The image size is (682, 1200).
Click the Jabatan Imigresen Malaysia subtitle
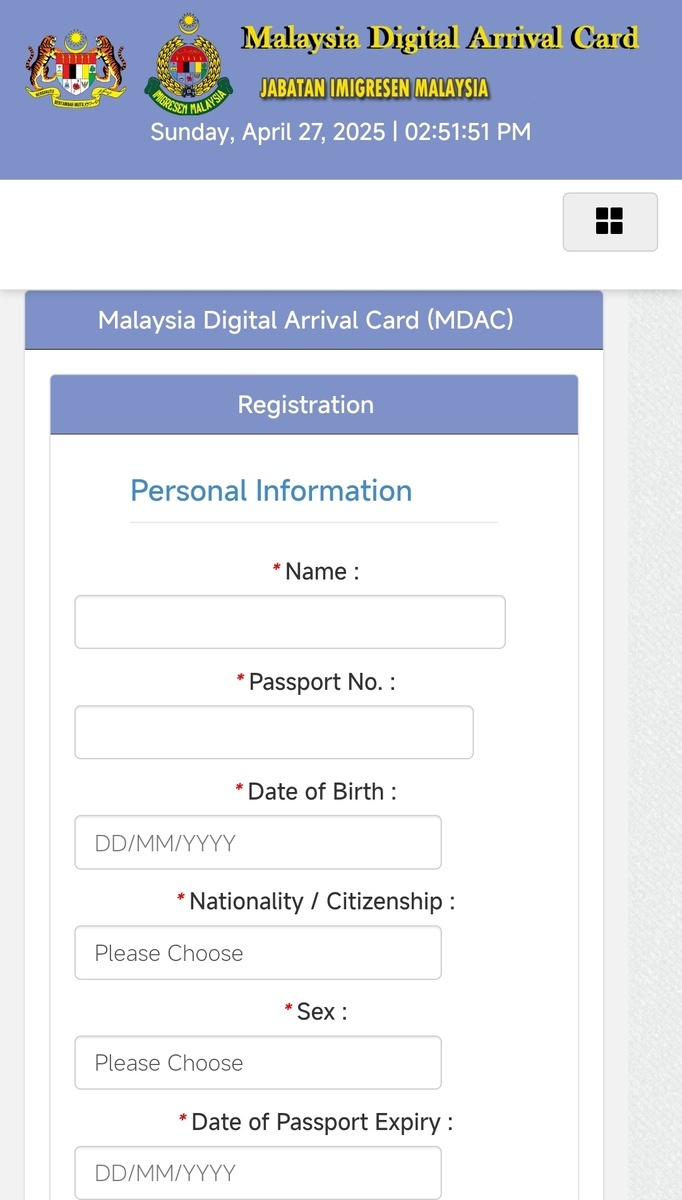click(x=374, y=88)
